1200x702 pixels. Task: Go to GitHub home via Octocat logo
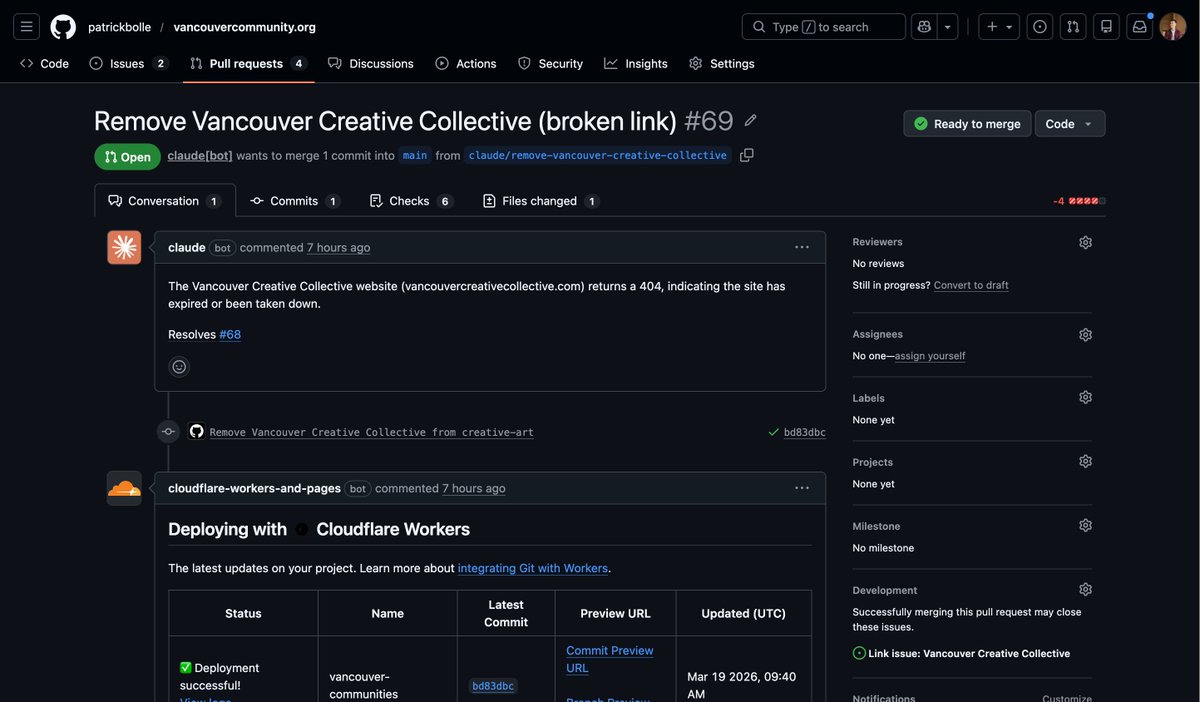(x=63, y=27)
